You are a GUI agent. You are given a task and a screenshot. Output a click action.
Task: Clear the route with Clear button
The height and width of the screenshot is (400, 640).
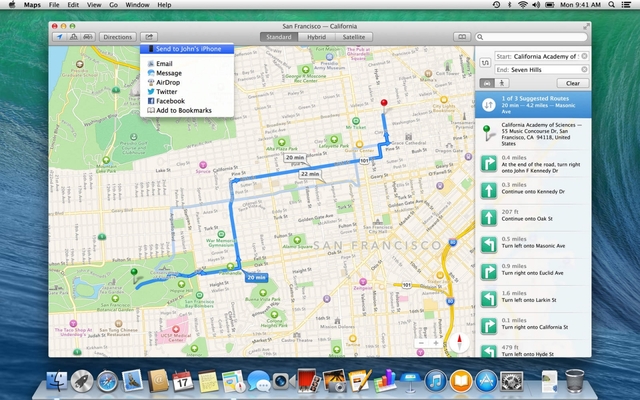572,83
